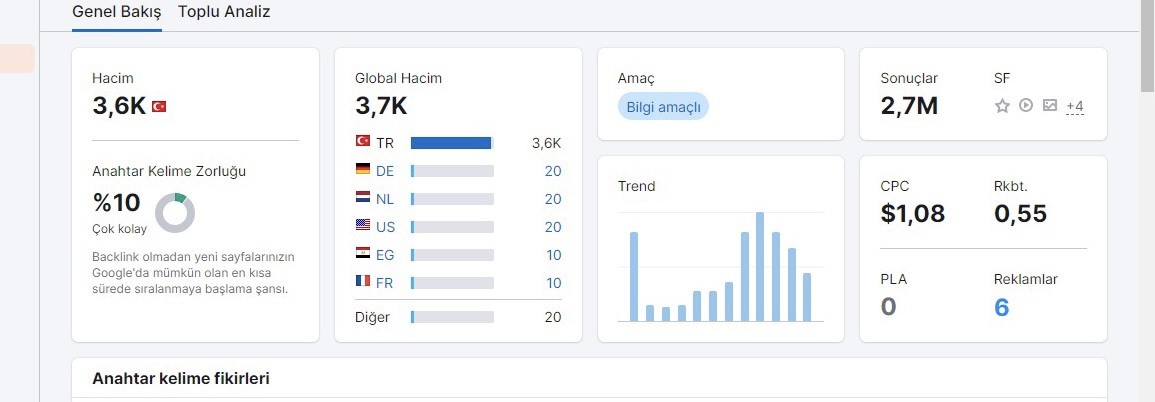Select the Genel Bakış tab
1155x402 pixels.
[116, 12]
